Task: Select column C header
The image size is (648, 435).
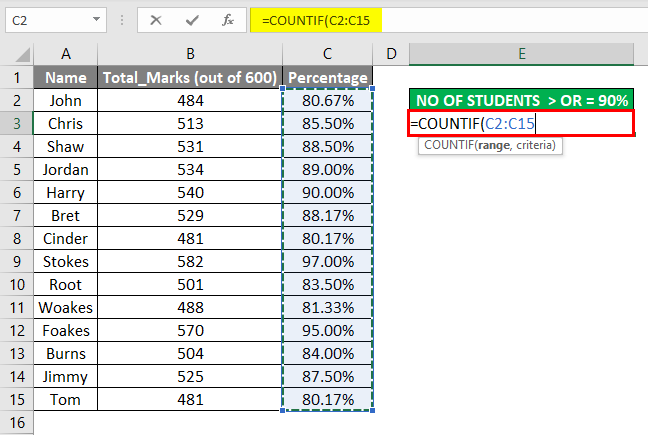Action: pyautogui.click(x=327, y=54)
